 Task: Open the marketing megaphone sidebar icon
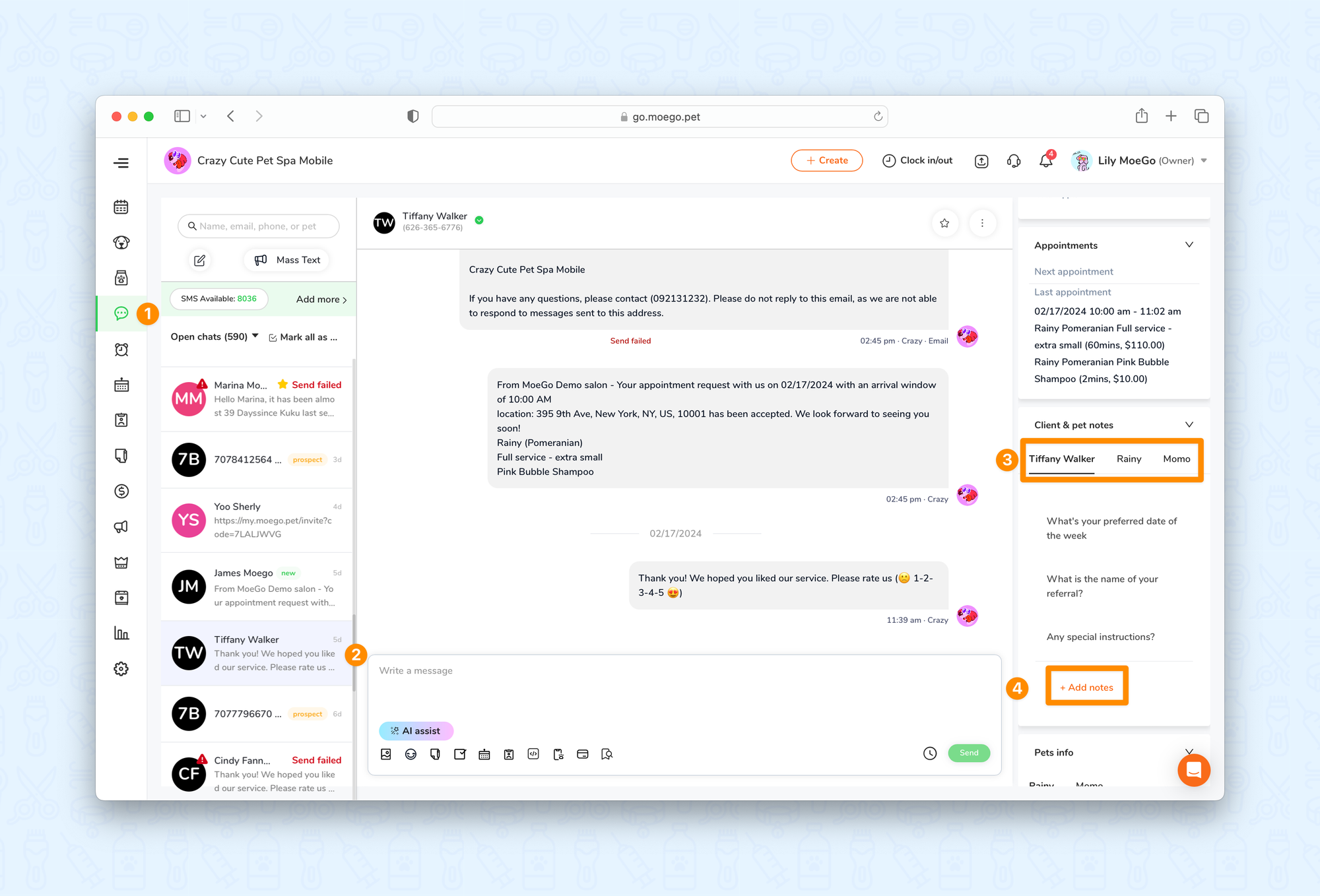click(x=121, y=527)
